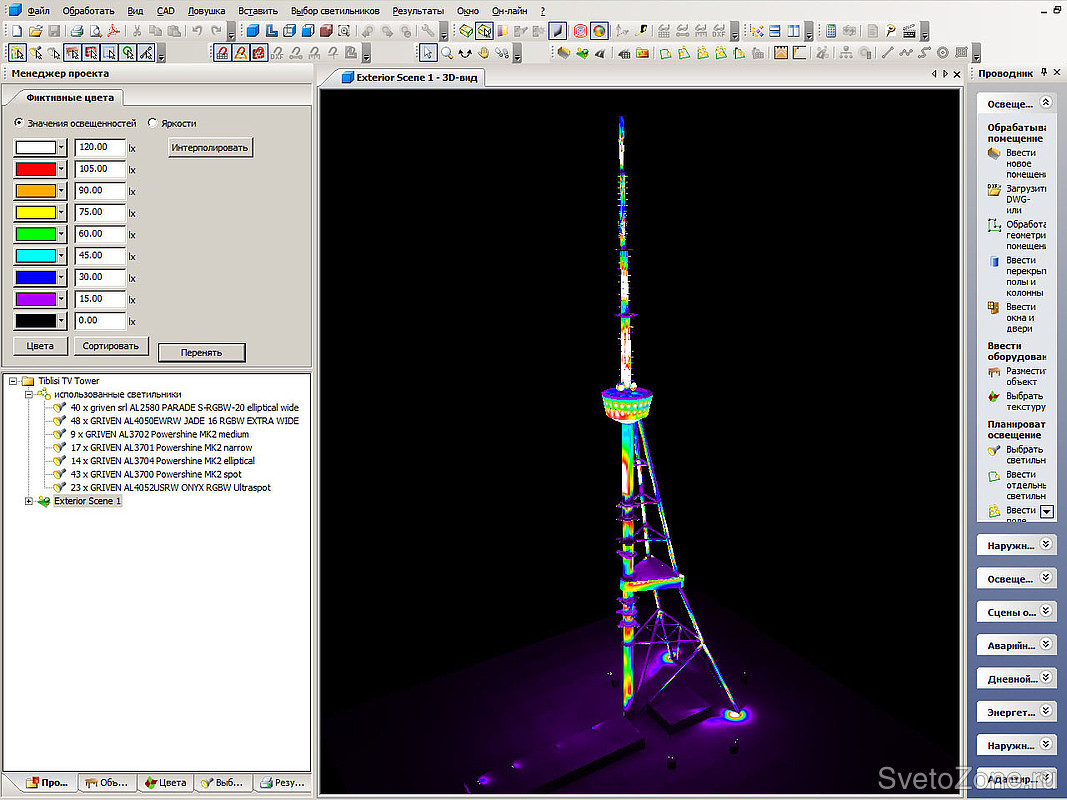Click the false colors rendering icon
Screen dimensions: 1067x800
(x=599, y=31)
